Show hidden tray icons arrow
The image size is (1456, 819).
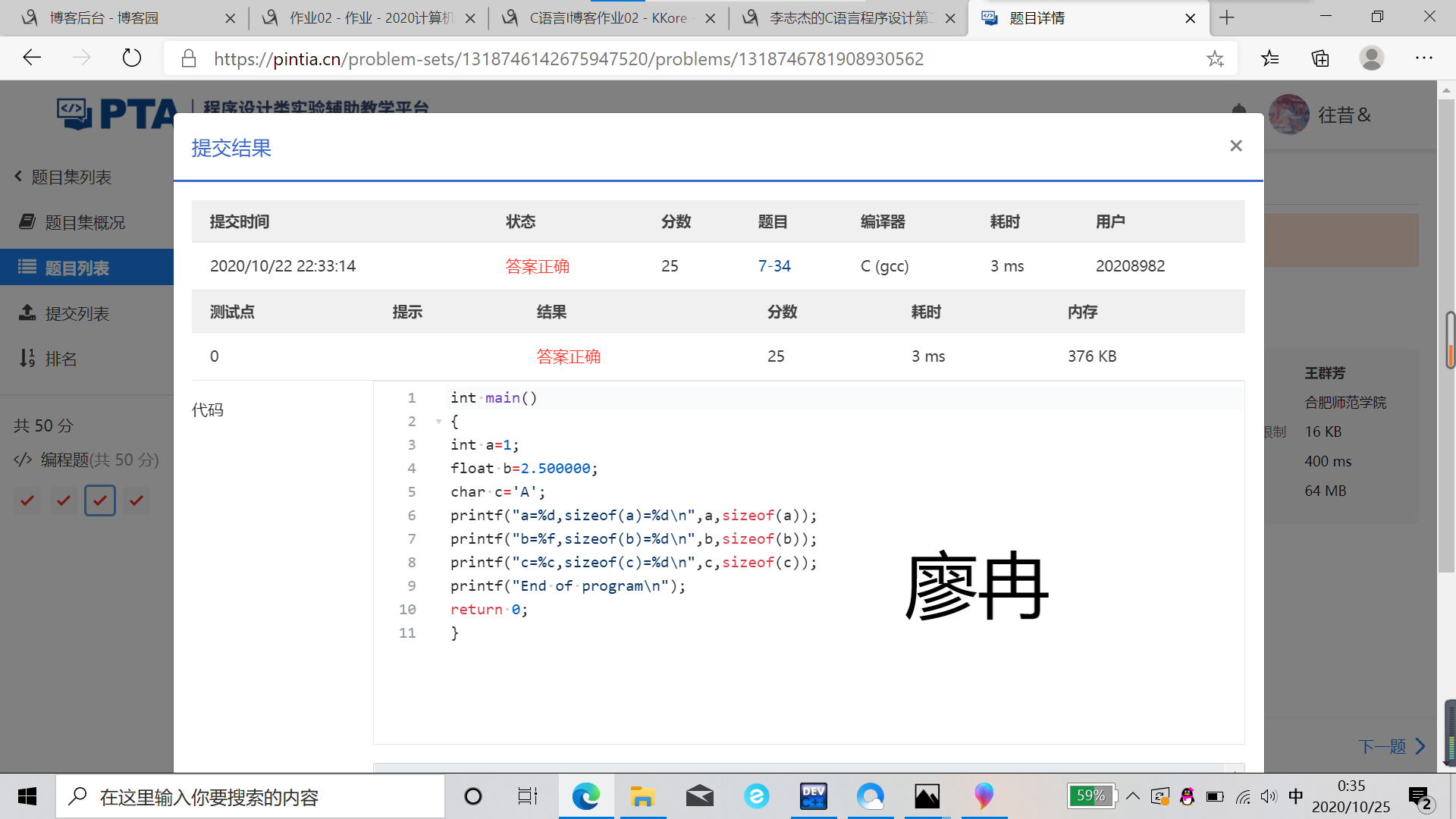click(1132, 796)
